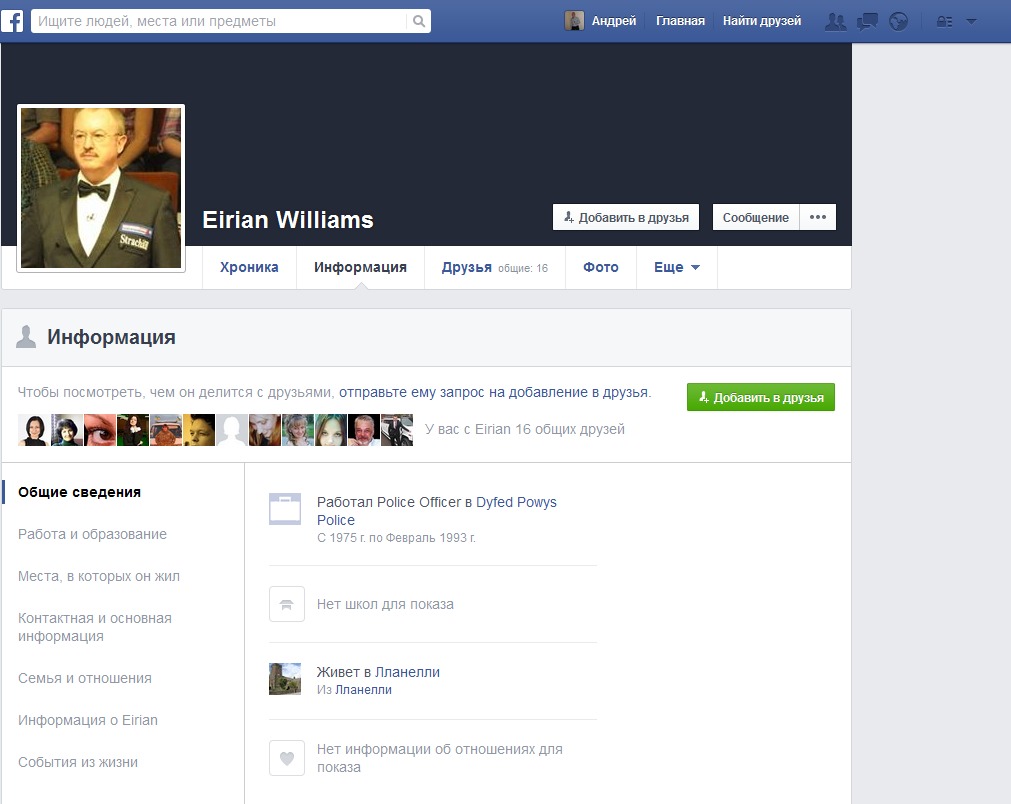The height and width of the screenshot is (804, 1011).
Task: Click the friend request link text
Action: click(x=494, y=392)
